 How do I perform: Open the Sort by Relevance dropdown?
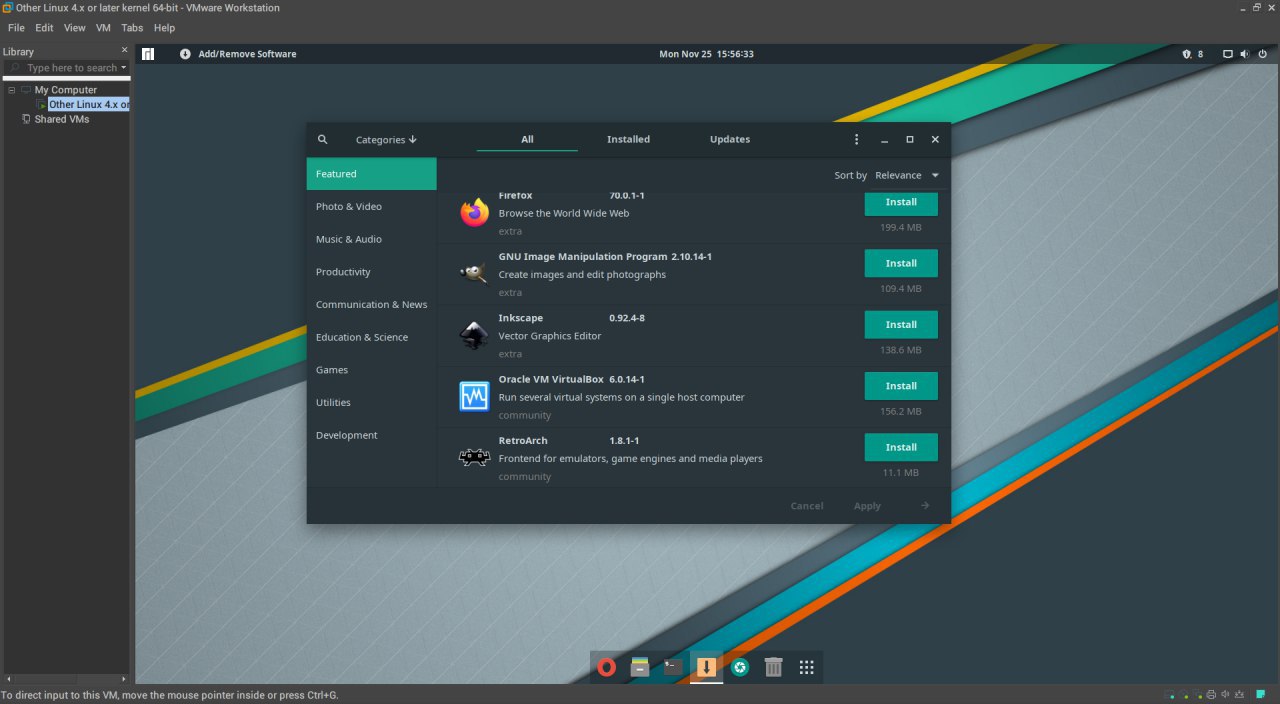point(907,175)
